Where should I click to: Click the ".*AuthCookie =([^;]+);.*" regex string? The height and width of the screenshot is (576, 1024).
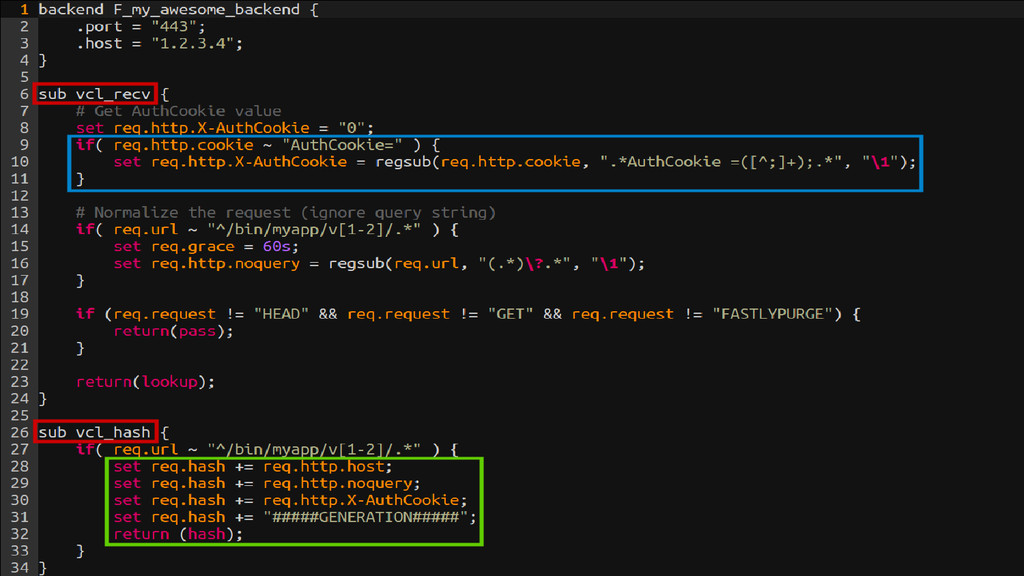point(721,162)
